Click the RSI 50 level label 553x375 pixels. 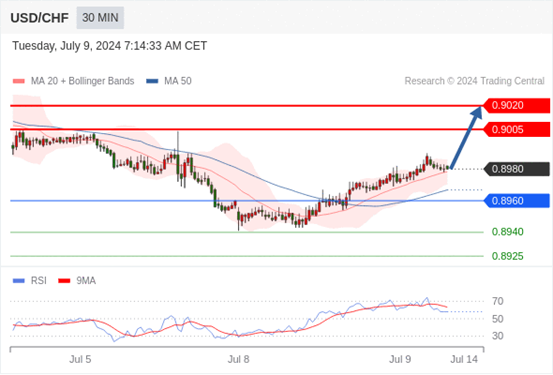[498, 319]
